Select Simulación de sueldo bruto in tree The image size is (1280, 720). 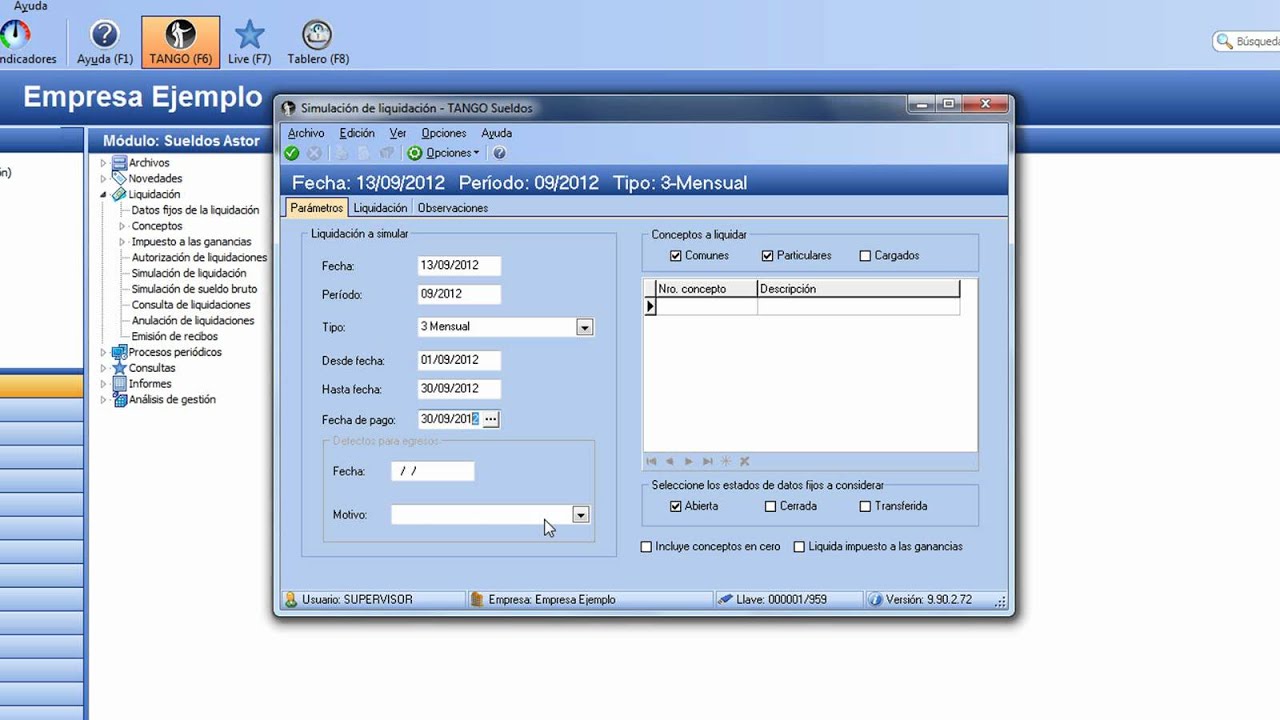[194, 289]
